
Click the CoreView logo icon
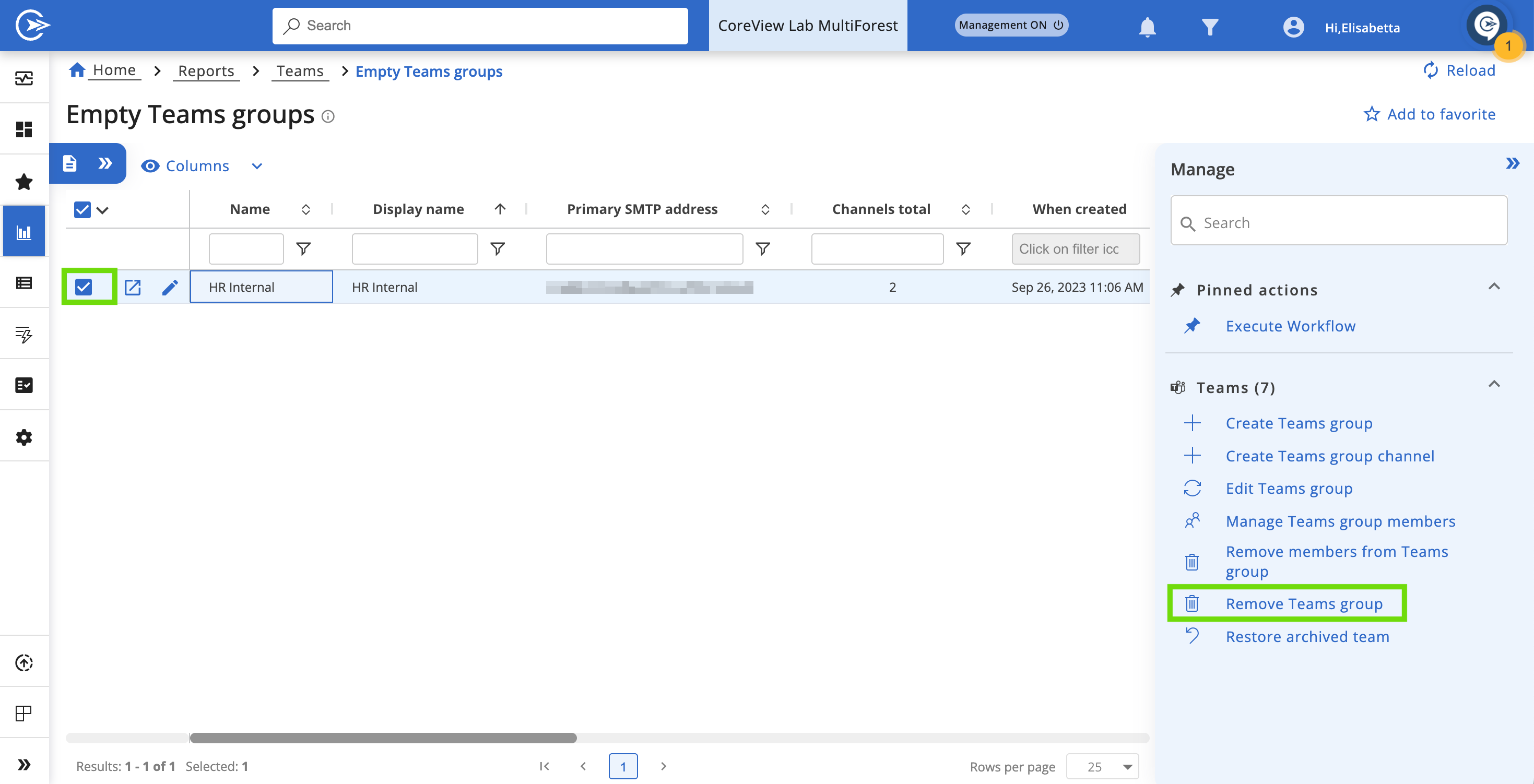pyautogui.click(x=32, y=25)
